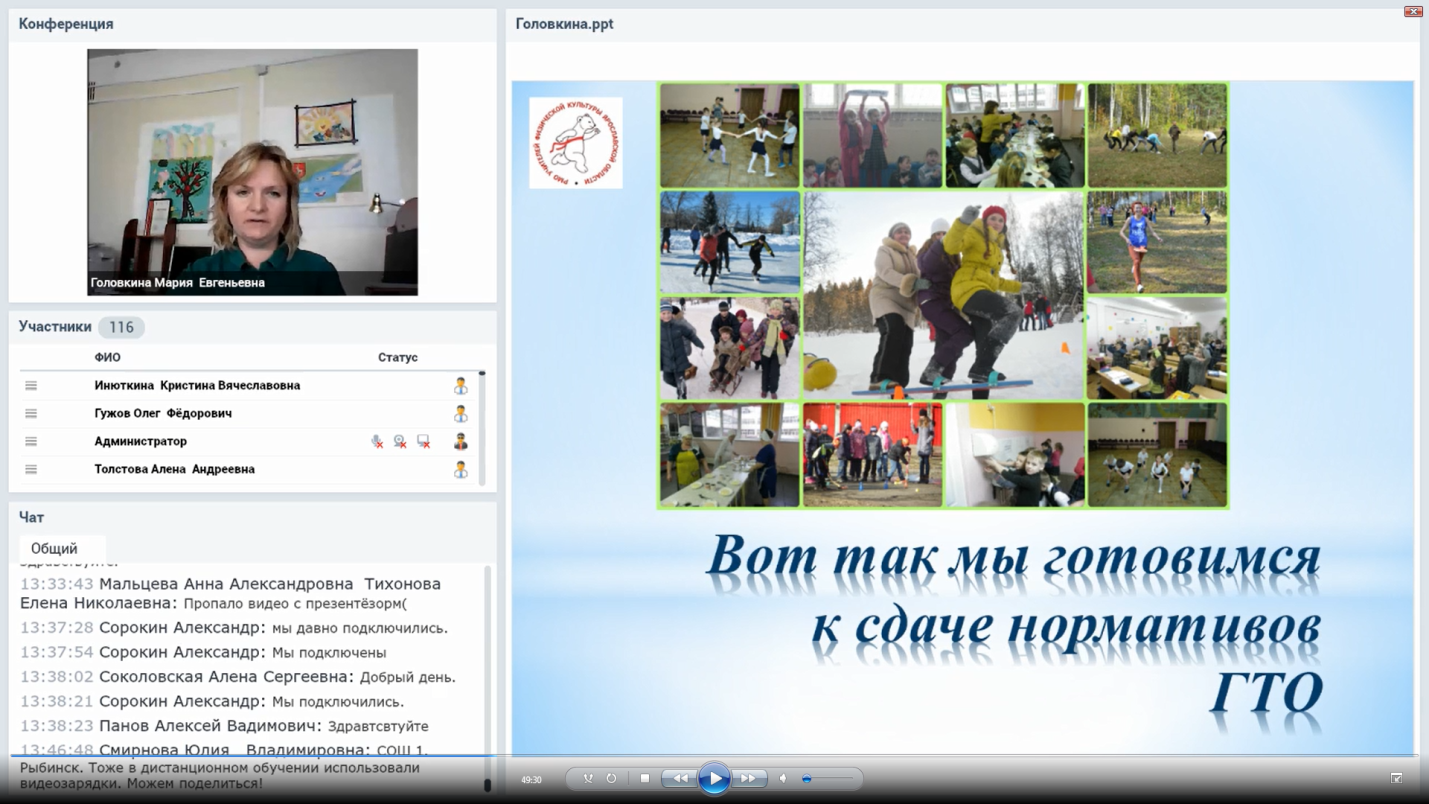Click the Play button in media player
1429x804 pixels.
[x=713, y=778]
